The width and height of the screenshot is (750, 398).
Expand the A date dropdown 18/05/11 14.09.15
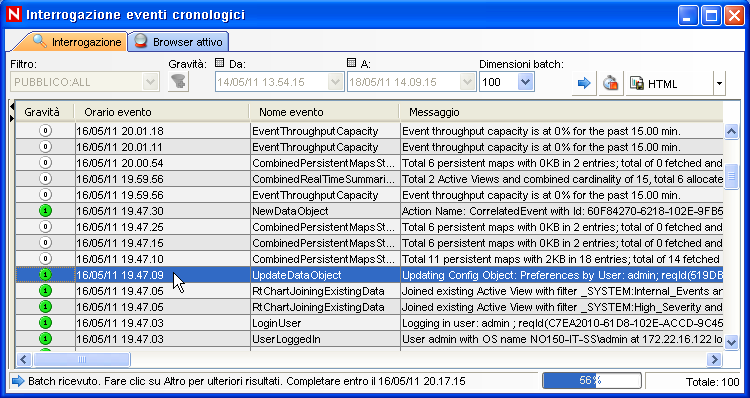(468, 82)
